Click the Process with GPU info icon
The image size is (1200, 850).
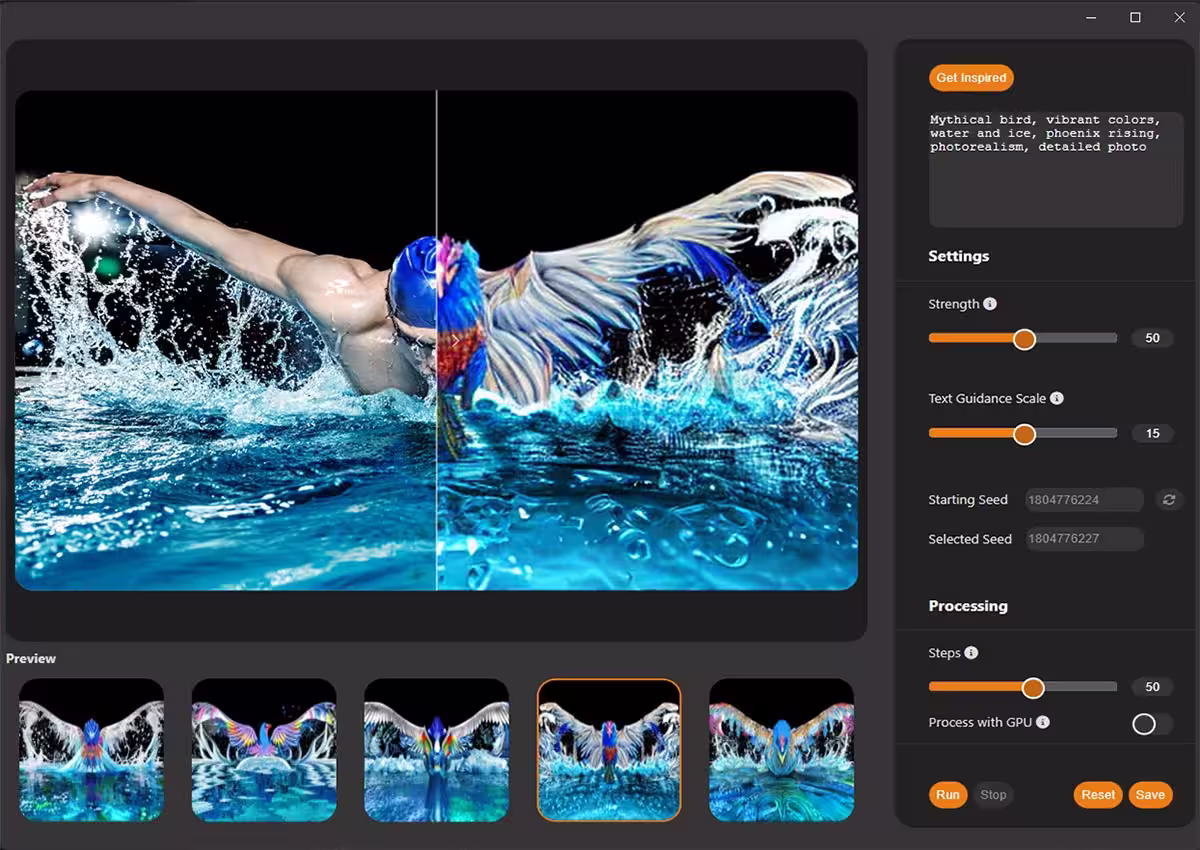click(x=1043, y=722)
